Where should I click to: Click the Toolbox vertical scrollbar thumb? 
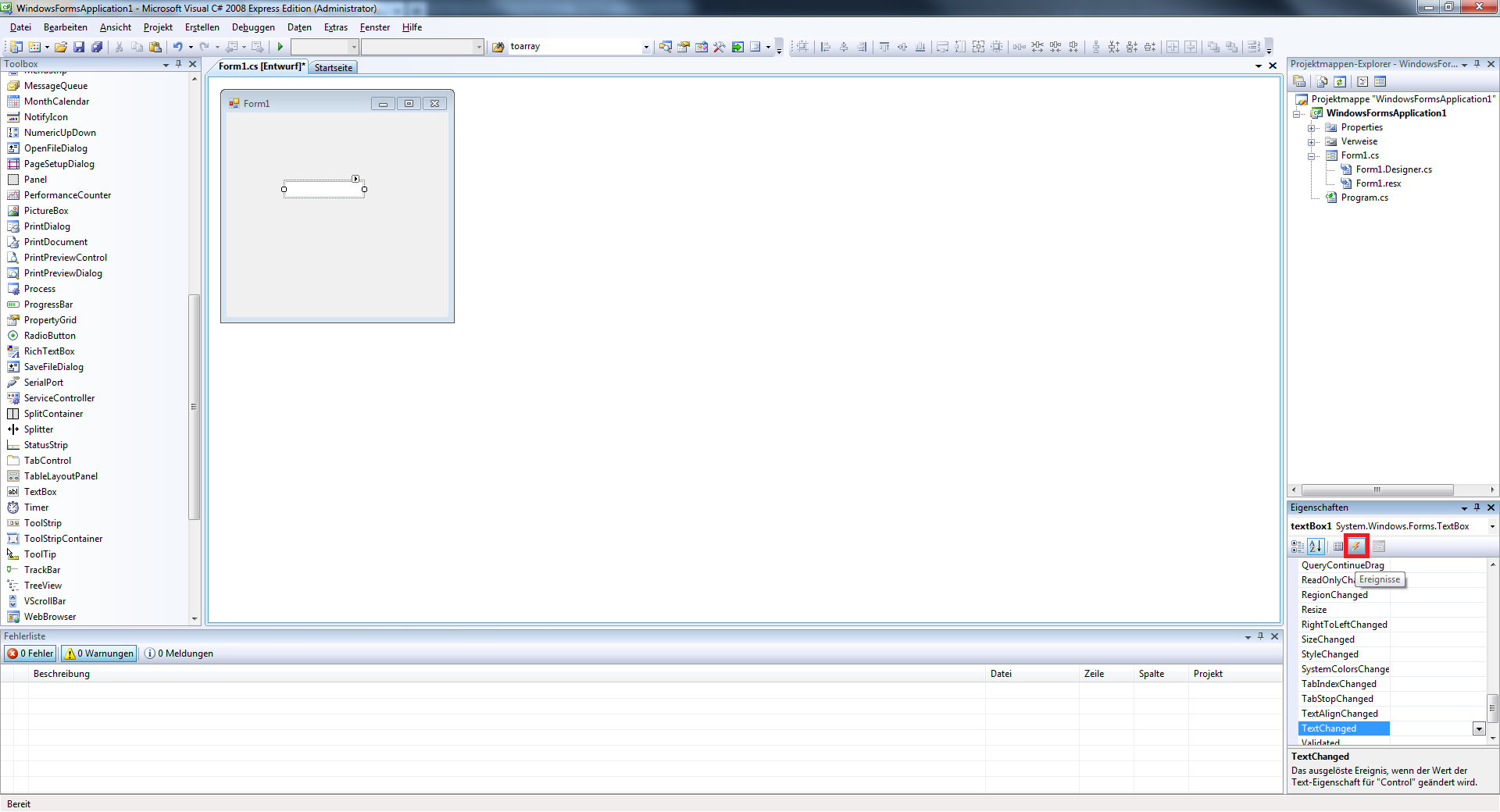coord(194,407)
